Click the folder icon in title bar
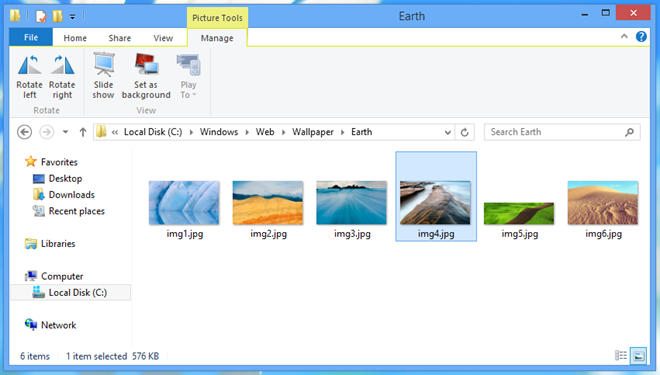This screenshot has height=375, width=660. pyautogui.click(x=15, y=16)
